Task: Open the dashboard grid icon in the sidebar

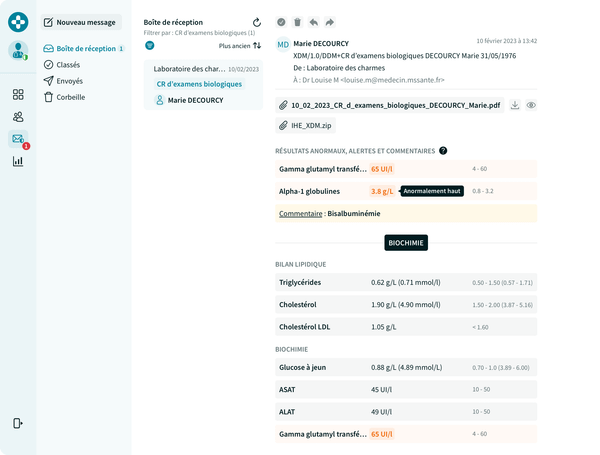Action: [18, 94]
